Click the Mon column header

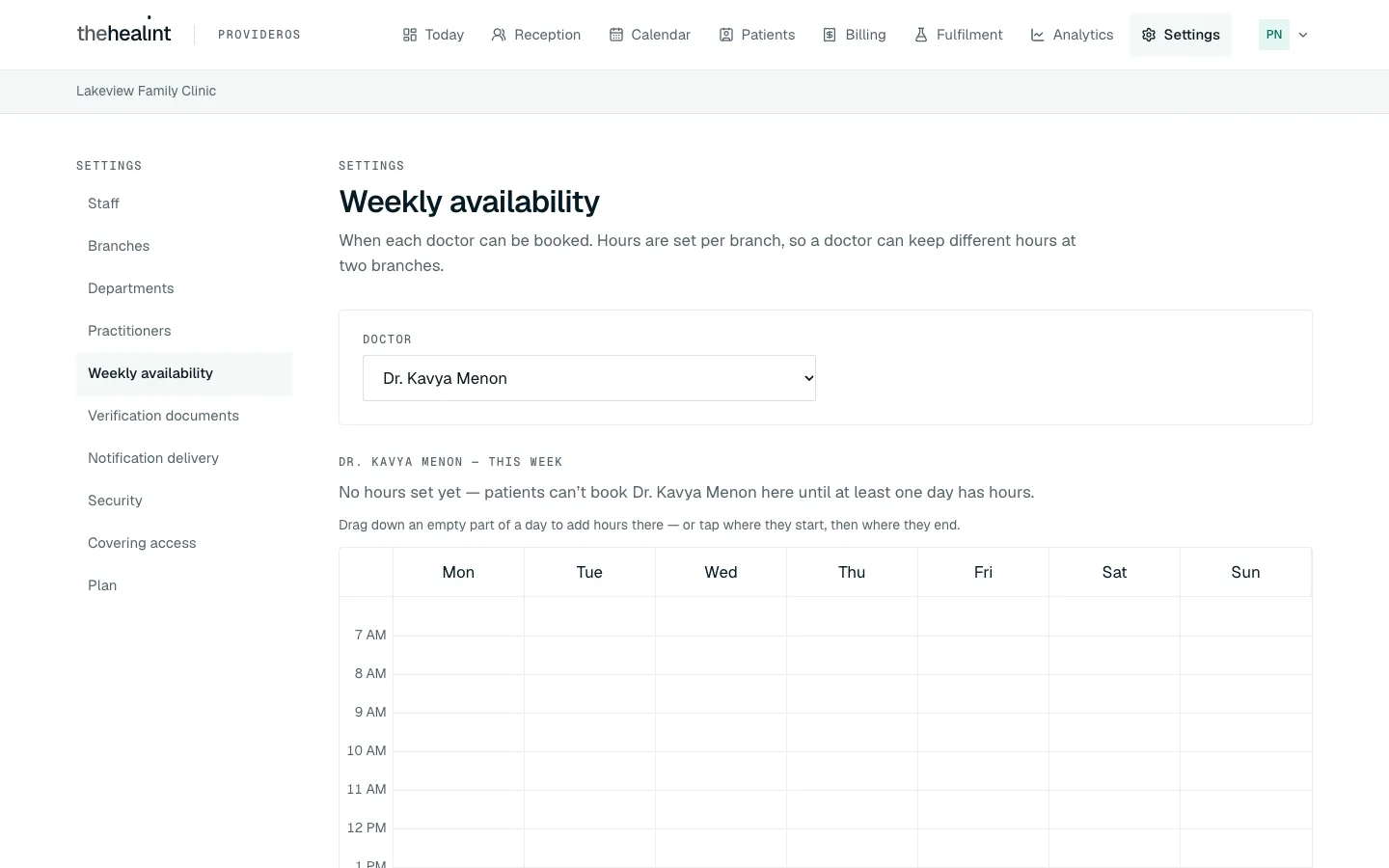tap(458, 572)
